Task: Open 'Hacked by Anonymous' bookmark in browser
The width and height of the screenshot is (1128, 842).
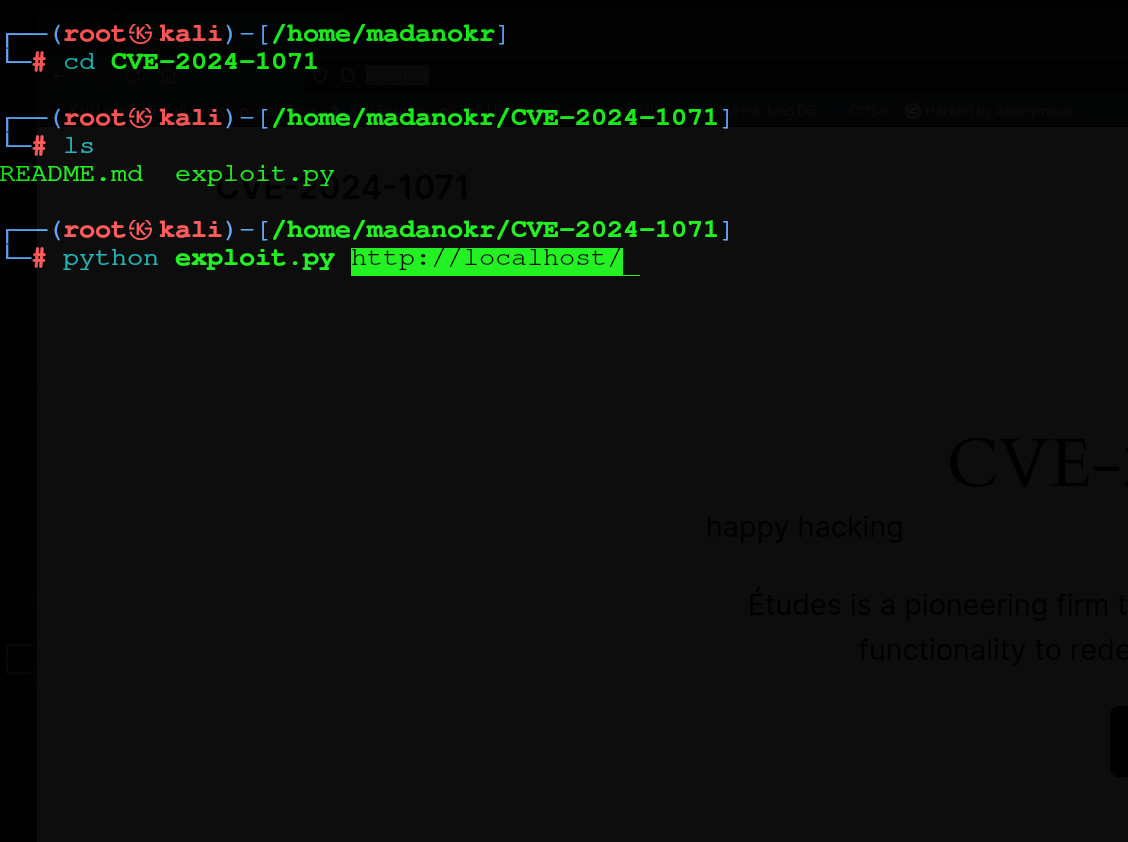Action: tap(996, 112)
